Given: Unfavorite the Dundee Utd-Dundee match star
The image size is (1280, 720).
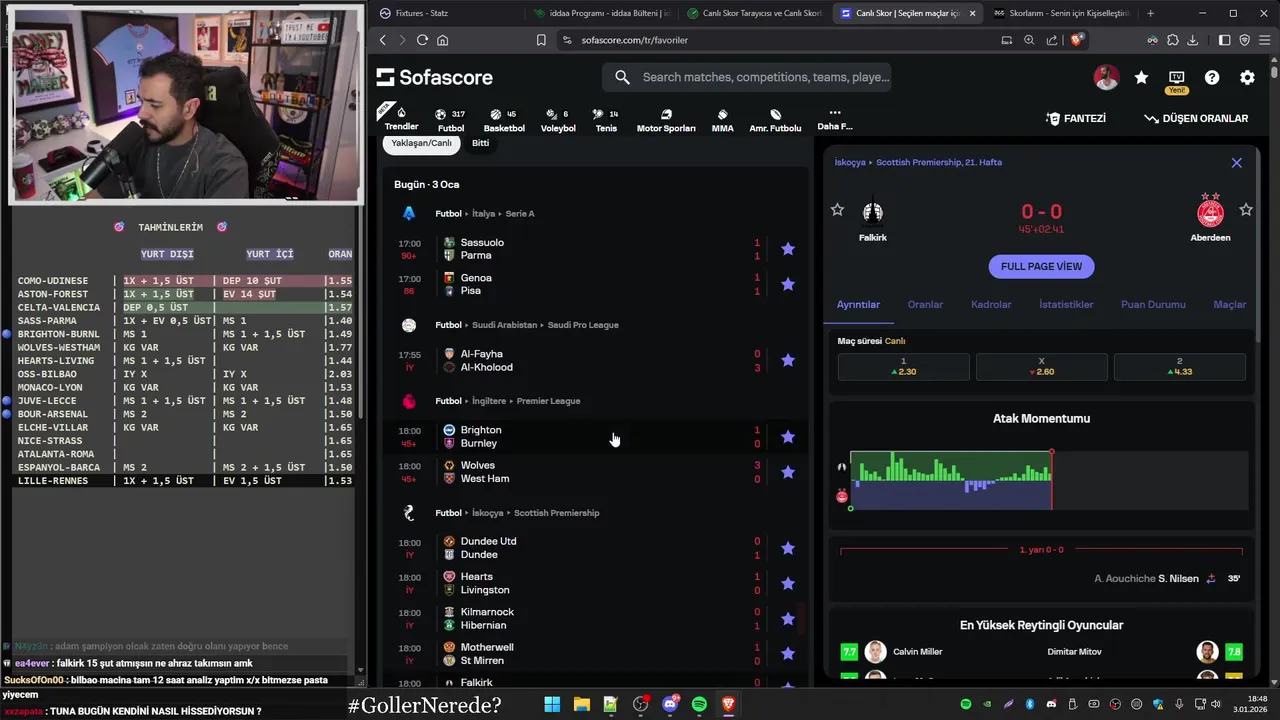Looking at the screenshot, I should coord(788,548).
